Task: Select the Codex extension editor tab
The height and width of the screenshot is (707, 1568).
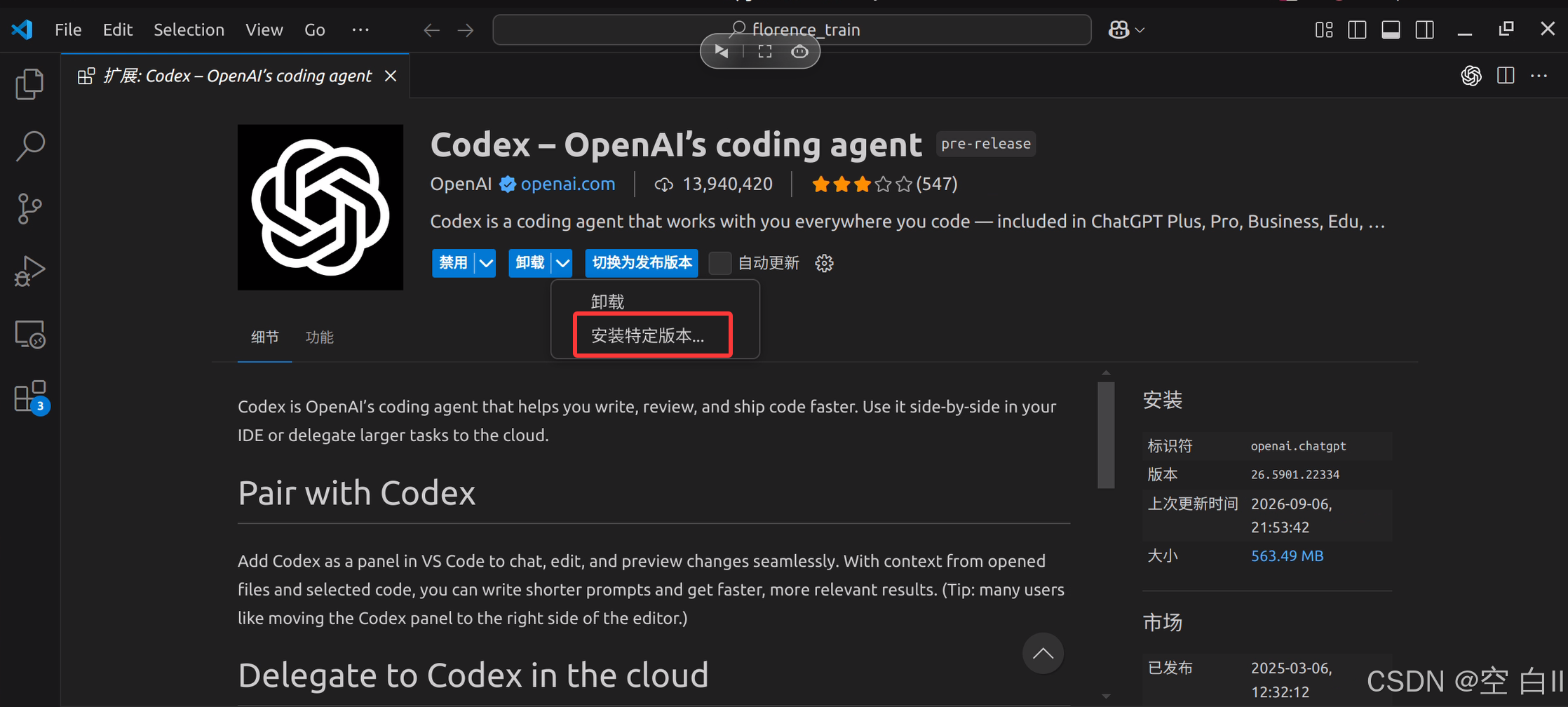Action: coord(236,76)
